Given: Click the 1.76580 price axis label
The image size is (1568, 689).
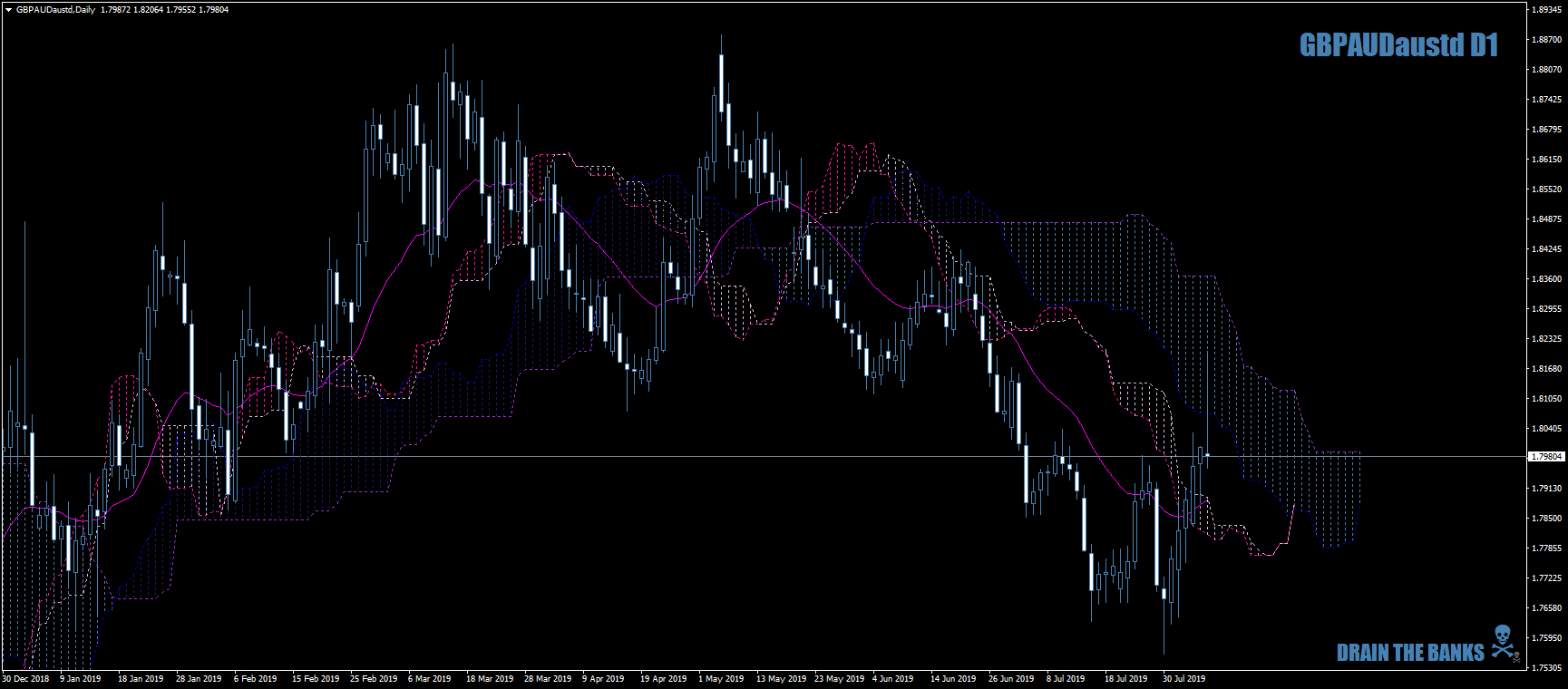Looking at the screenshot, I should [1547, 608].
